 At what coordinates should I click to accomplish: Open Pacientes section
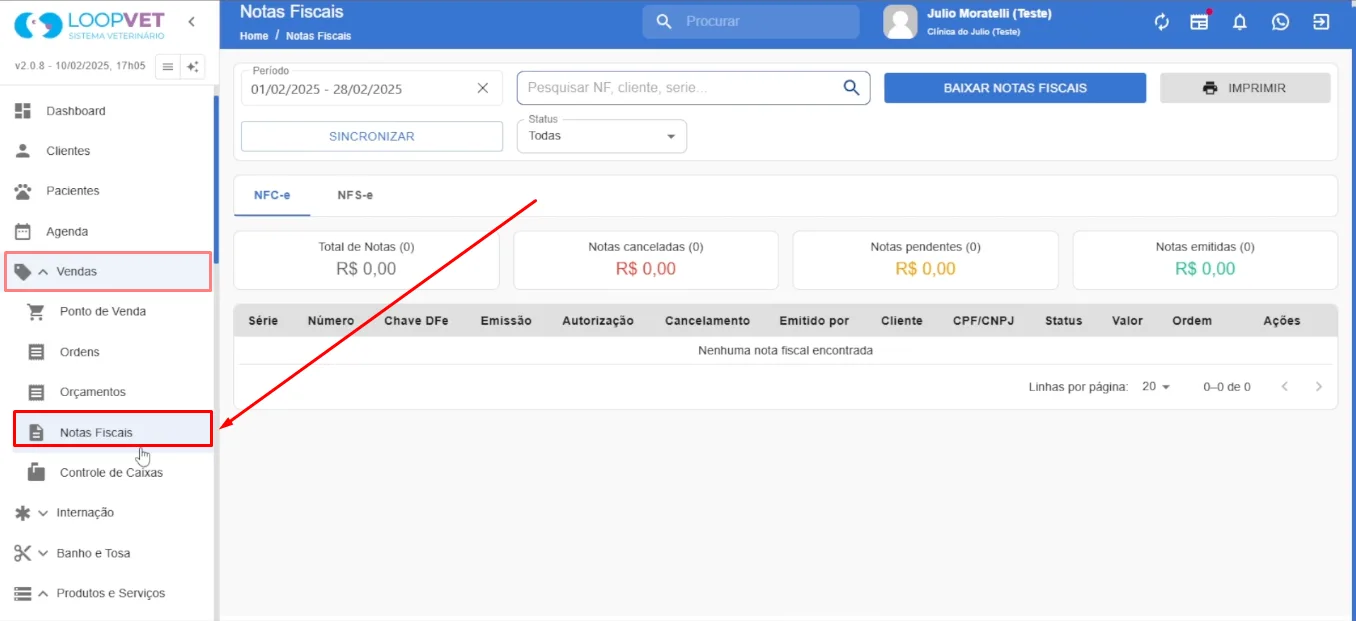[x=107, y=191]
